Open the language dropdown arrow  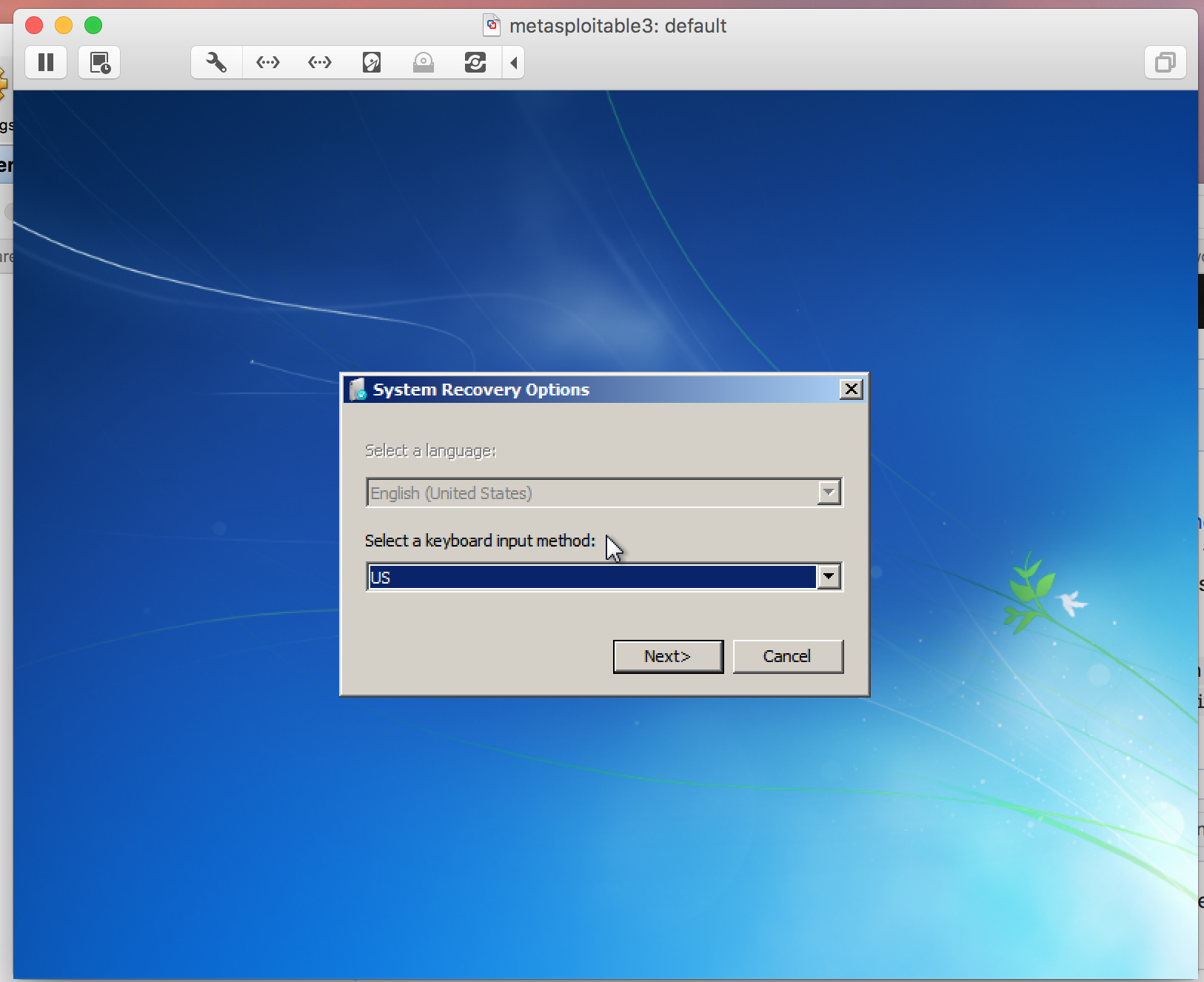tap(829, 492)
